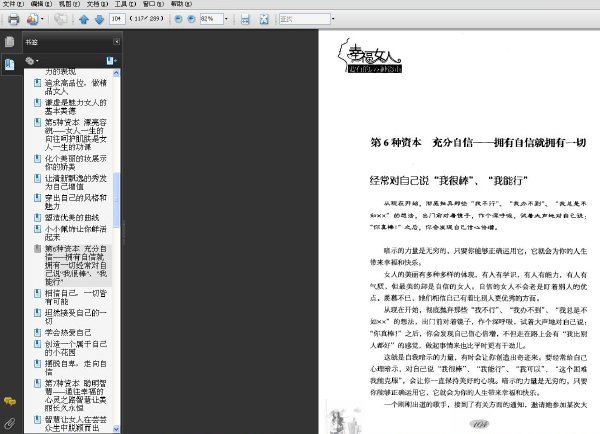The height and width of the screenshot is (434, 600).
Task: Toggle the Bookmarks panel icon in sidebar
Action: point(10,64)
